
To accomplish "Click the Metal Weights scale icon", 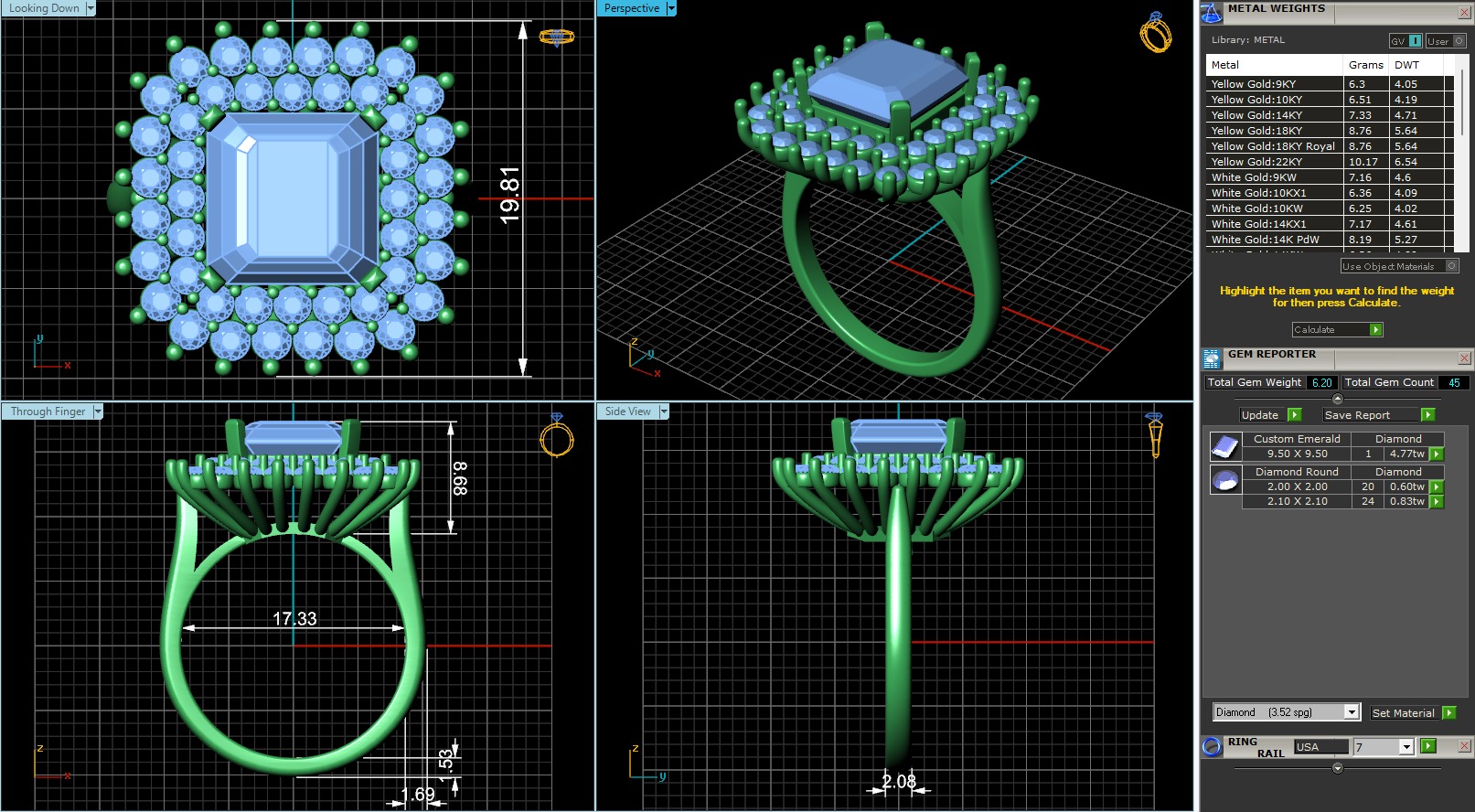I will point(1211,13).
